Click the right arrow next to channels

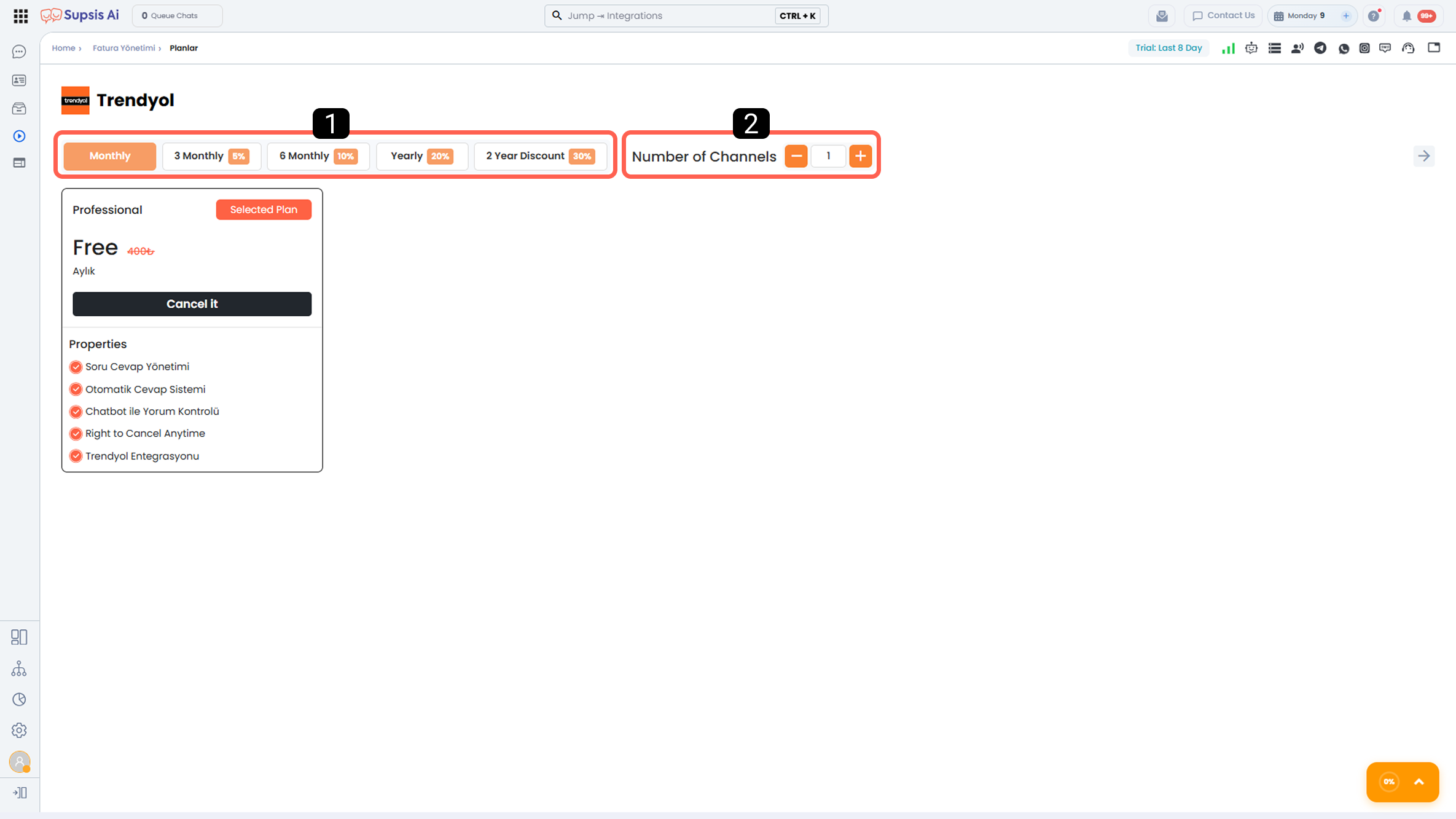click(x=1424, y=156)
